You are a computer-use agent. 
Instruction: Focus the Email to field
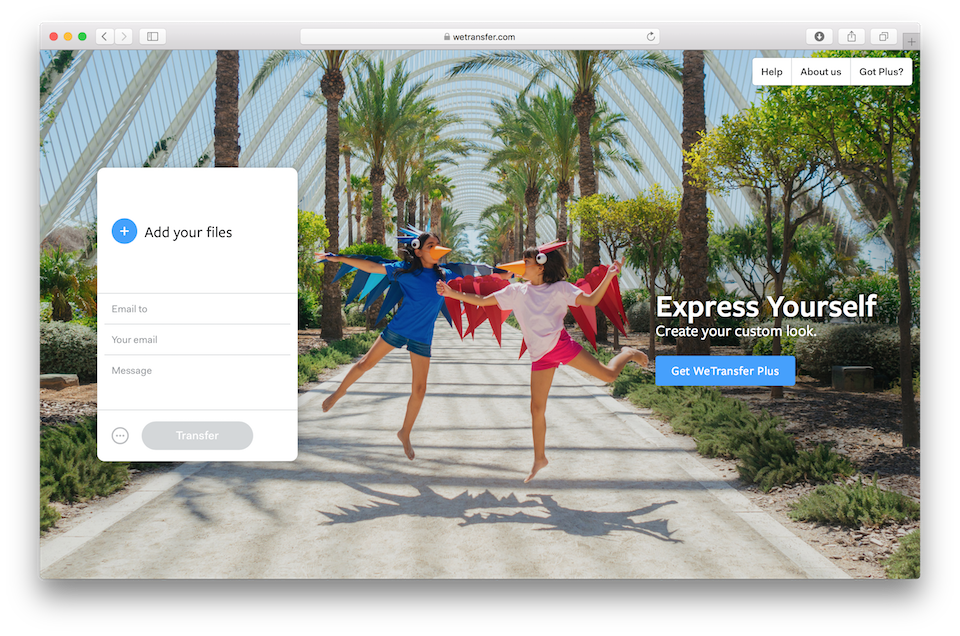point(197,309)
